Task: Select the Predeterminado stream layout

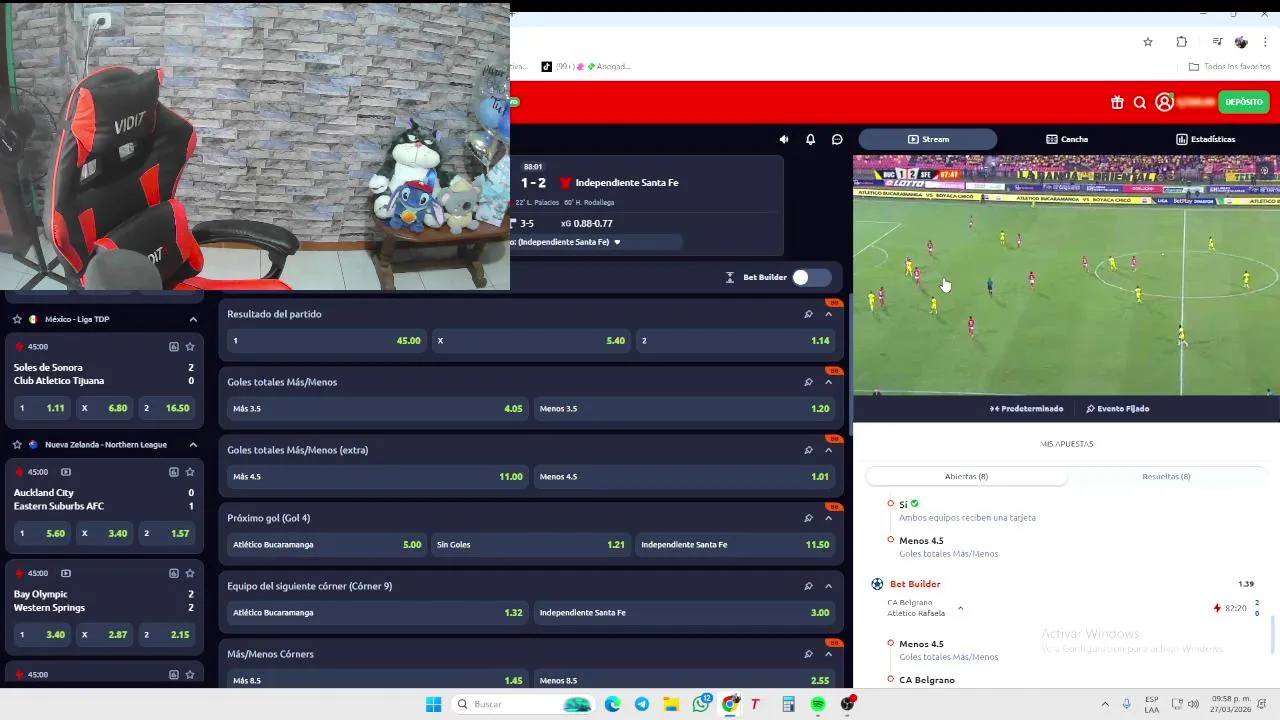Action: (1027, 408)
